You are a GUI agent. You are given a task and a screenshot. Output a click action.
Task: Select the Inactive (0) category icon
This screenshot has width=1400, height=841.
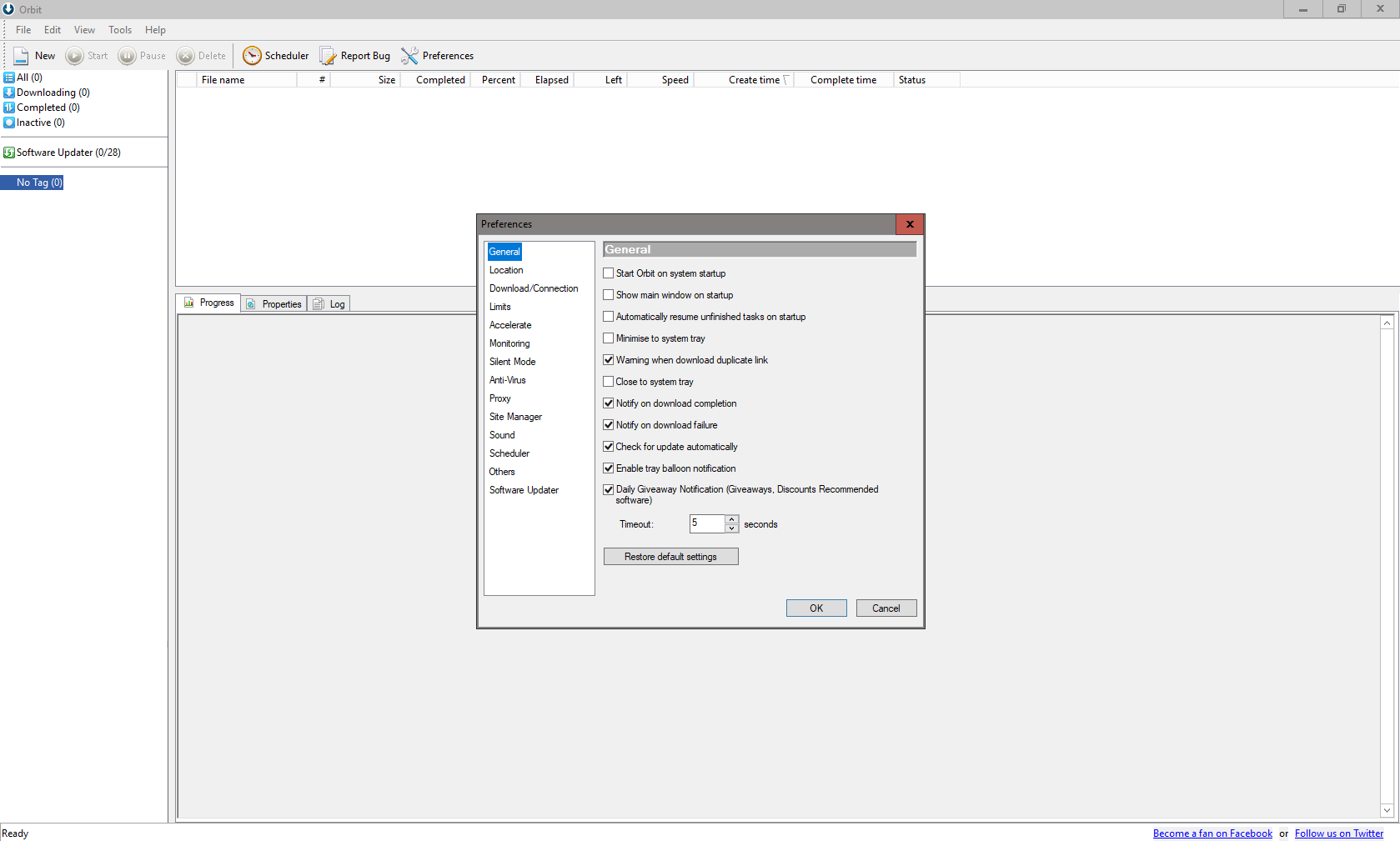[9, 123]
